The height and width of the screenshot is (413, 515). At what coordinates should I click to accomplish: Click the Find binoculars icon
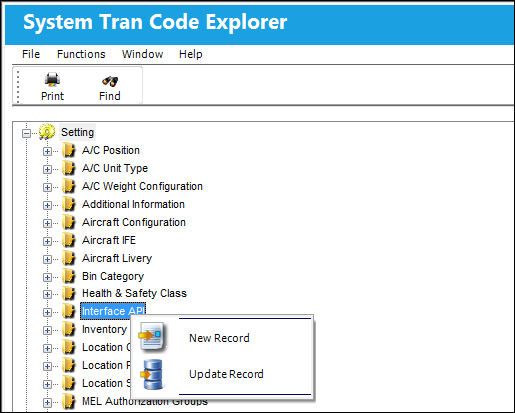click(110, 81)
